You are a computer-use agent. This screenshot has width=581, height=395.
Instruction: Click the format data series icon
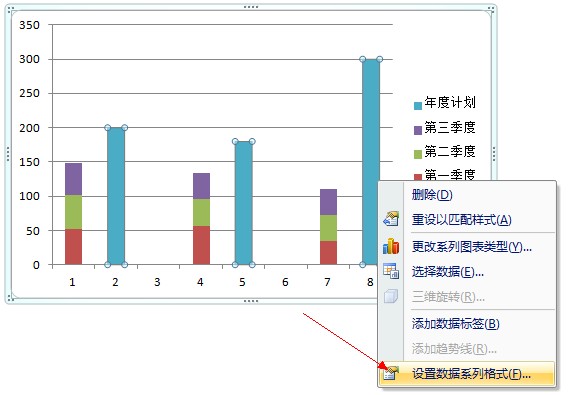(x=391, y=373)
